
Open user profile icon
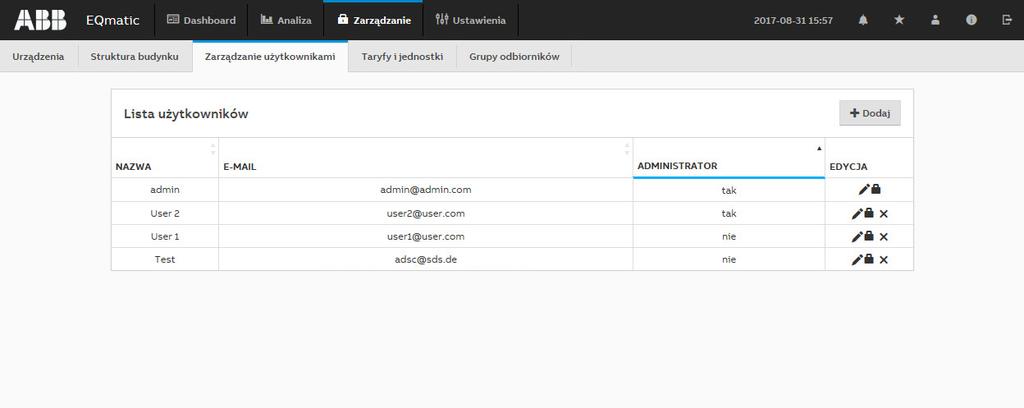(x=935, y=20)
